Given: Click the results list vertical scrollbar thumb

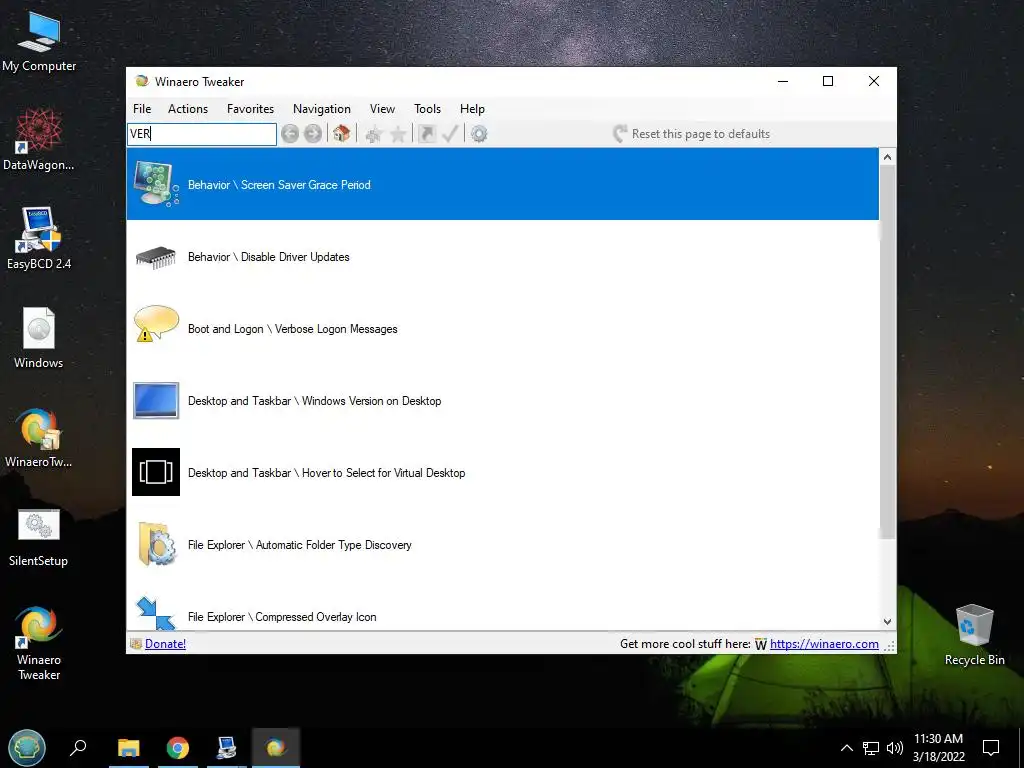Looking at the screenshot, I should click(887, 352).
